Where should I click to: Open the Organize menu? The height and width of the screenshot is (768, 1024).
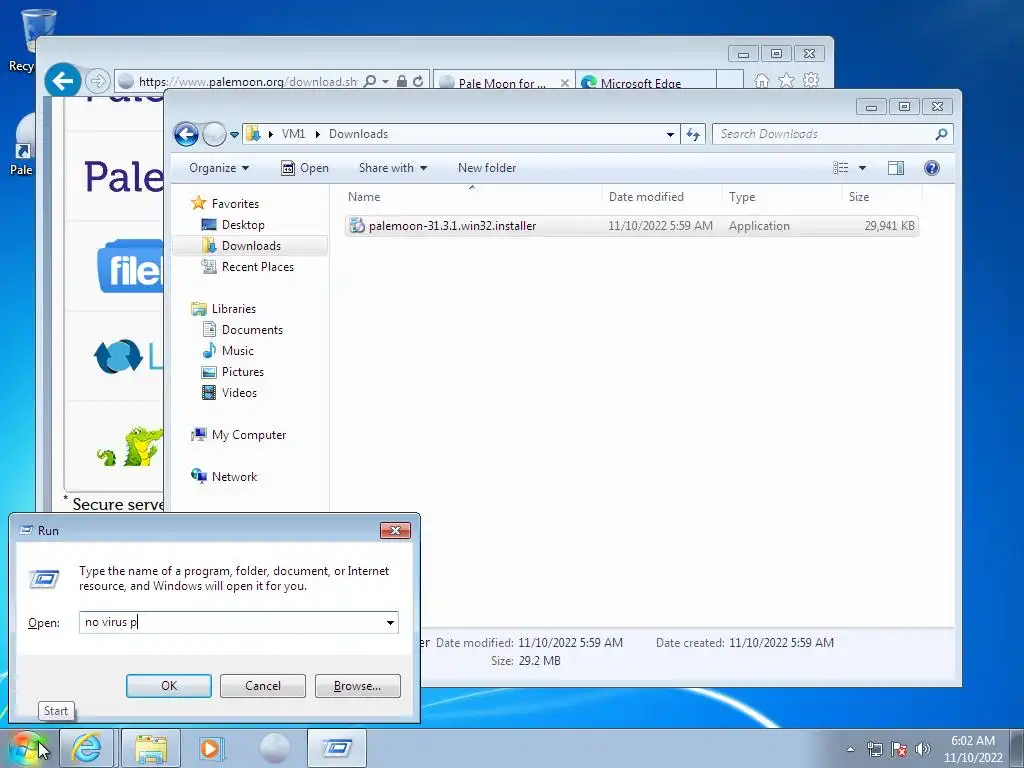coord(219,168)
